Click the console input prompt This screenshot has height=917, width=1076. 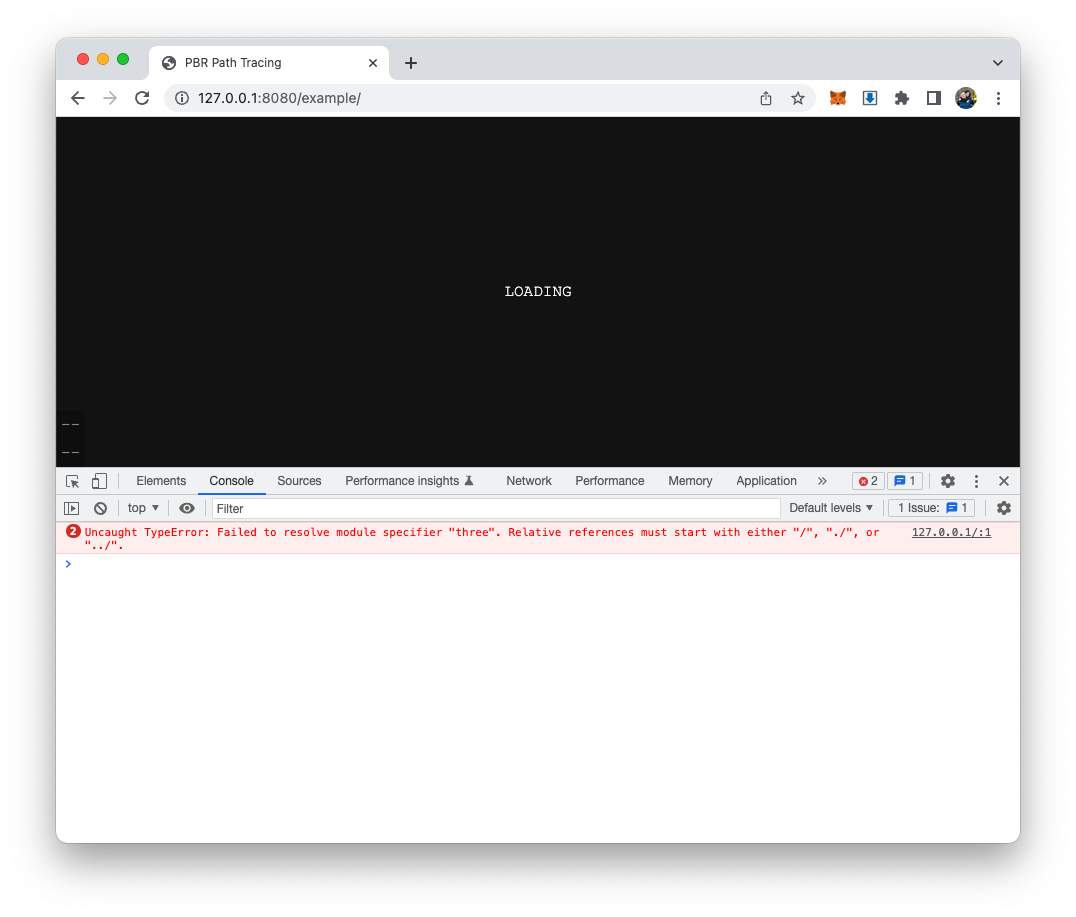point(538,564)
